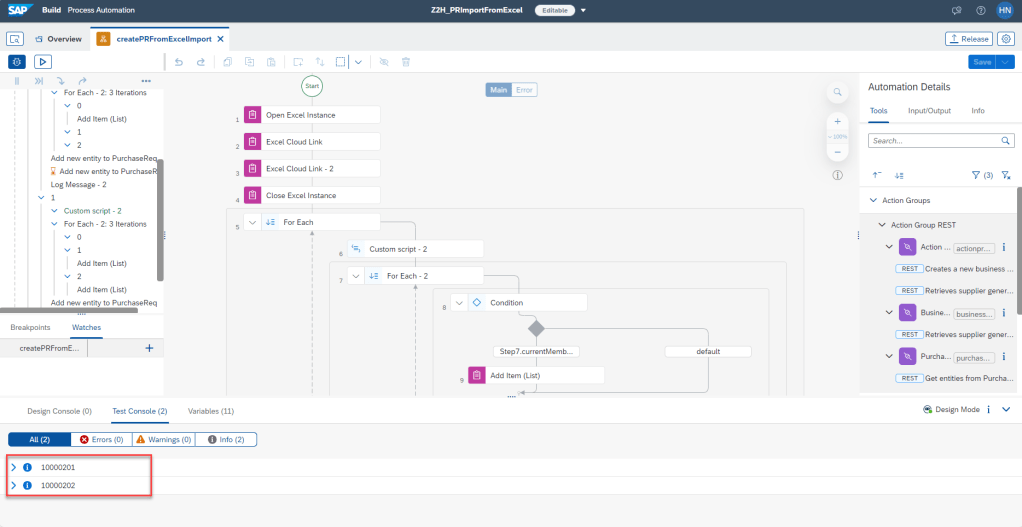Filter console by Errors (0)
This screenshot has height=527, width=1022.
[100, 439]
